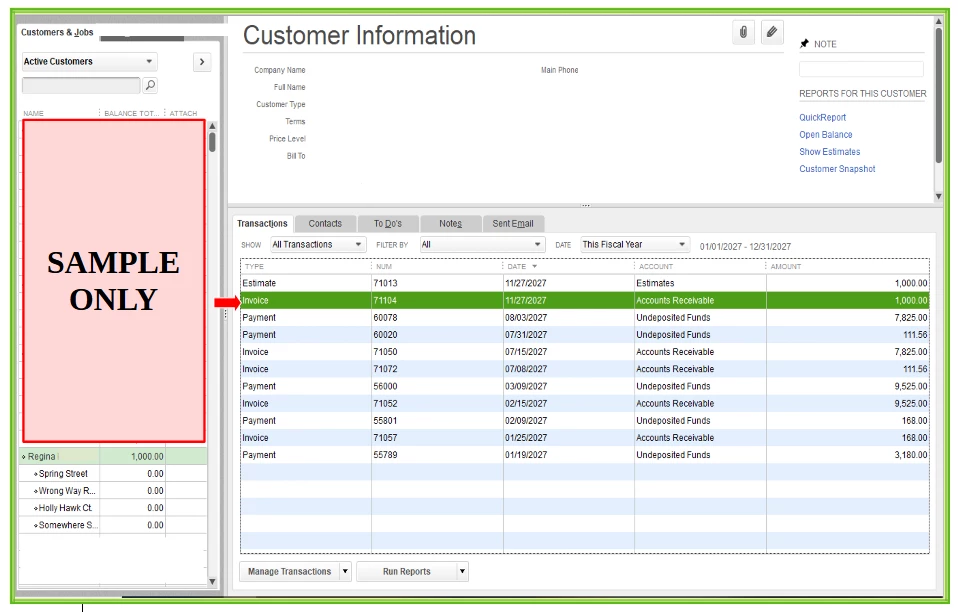958x612 pixels.
Task: Switch to the Sent Email tab
Action: point(513,224)
